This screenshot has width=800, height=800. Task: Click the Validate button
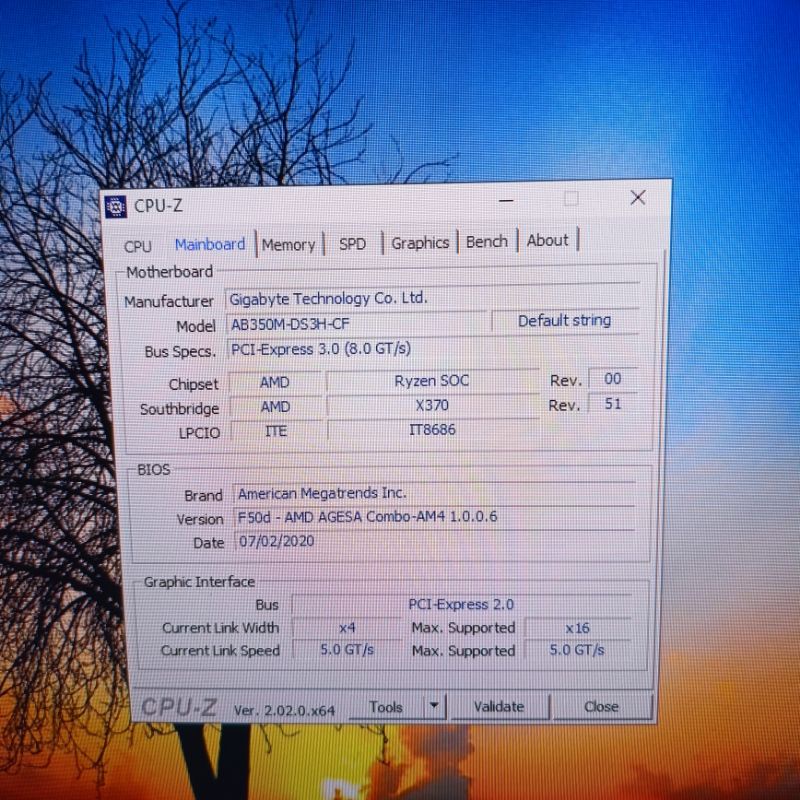tap(499, 706)
